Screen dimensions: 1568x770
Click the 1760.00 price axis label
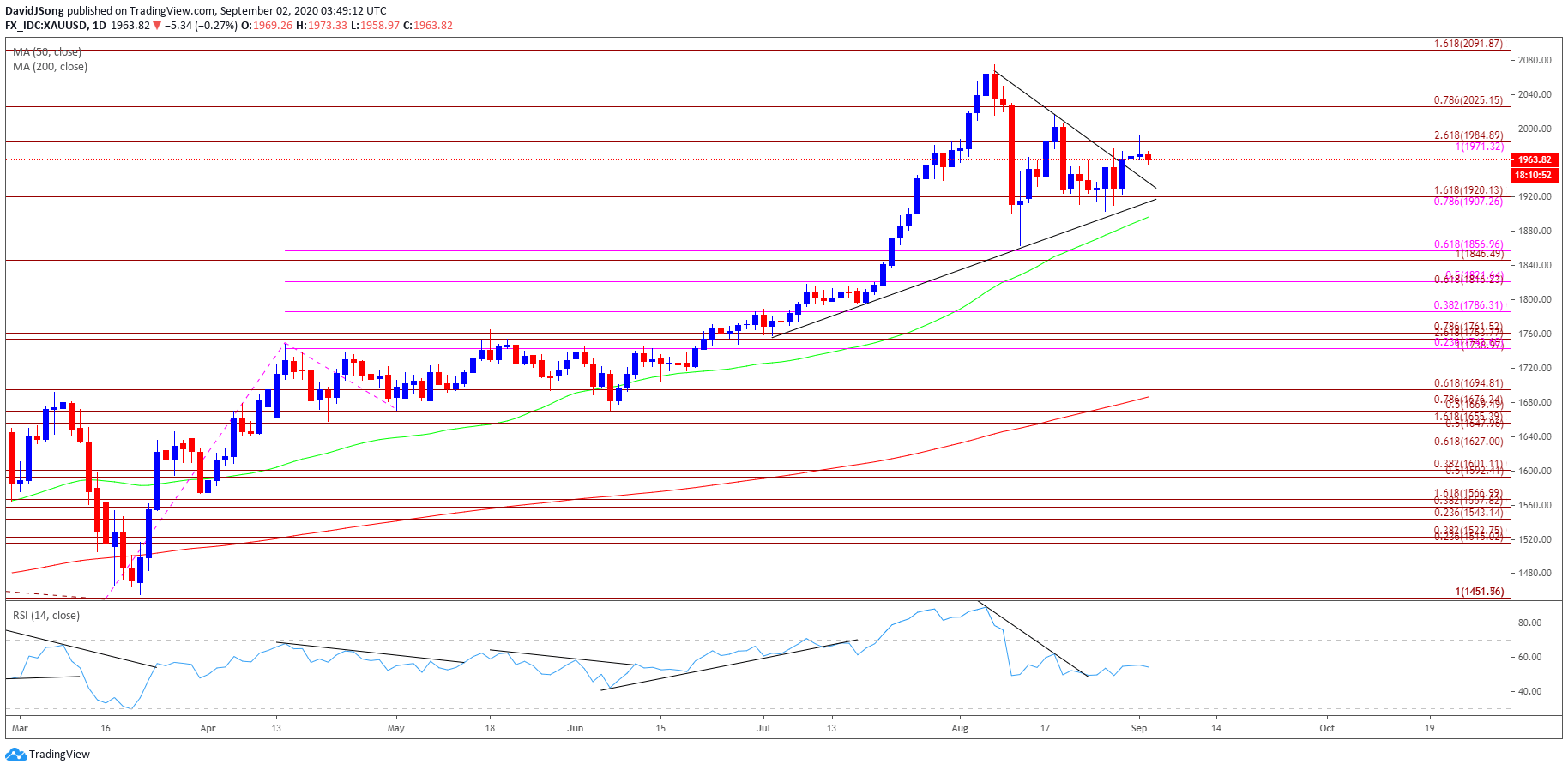pos(1535,334)
